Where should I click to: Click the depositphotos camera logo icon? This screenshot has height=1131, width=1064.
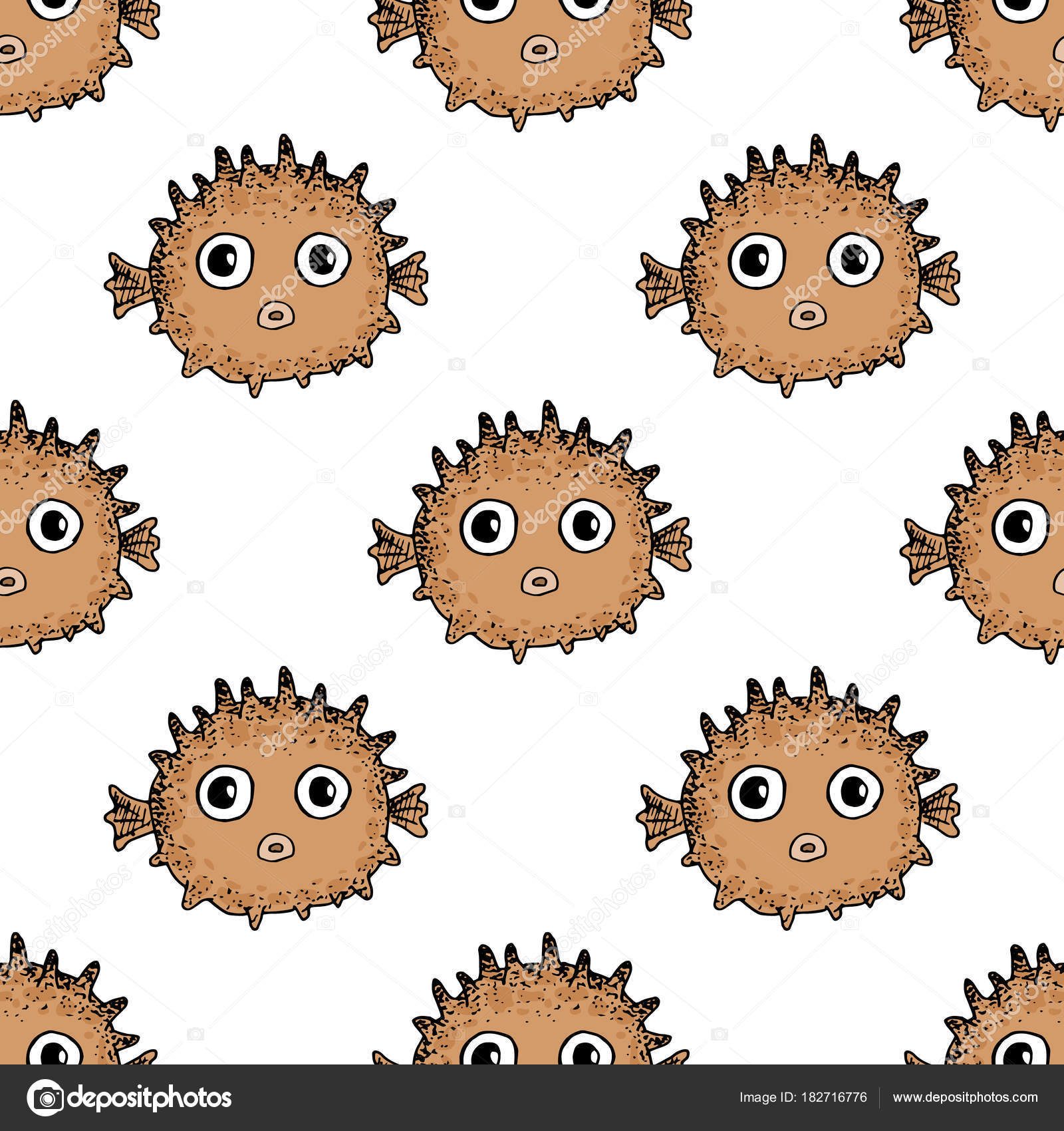45,1098
